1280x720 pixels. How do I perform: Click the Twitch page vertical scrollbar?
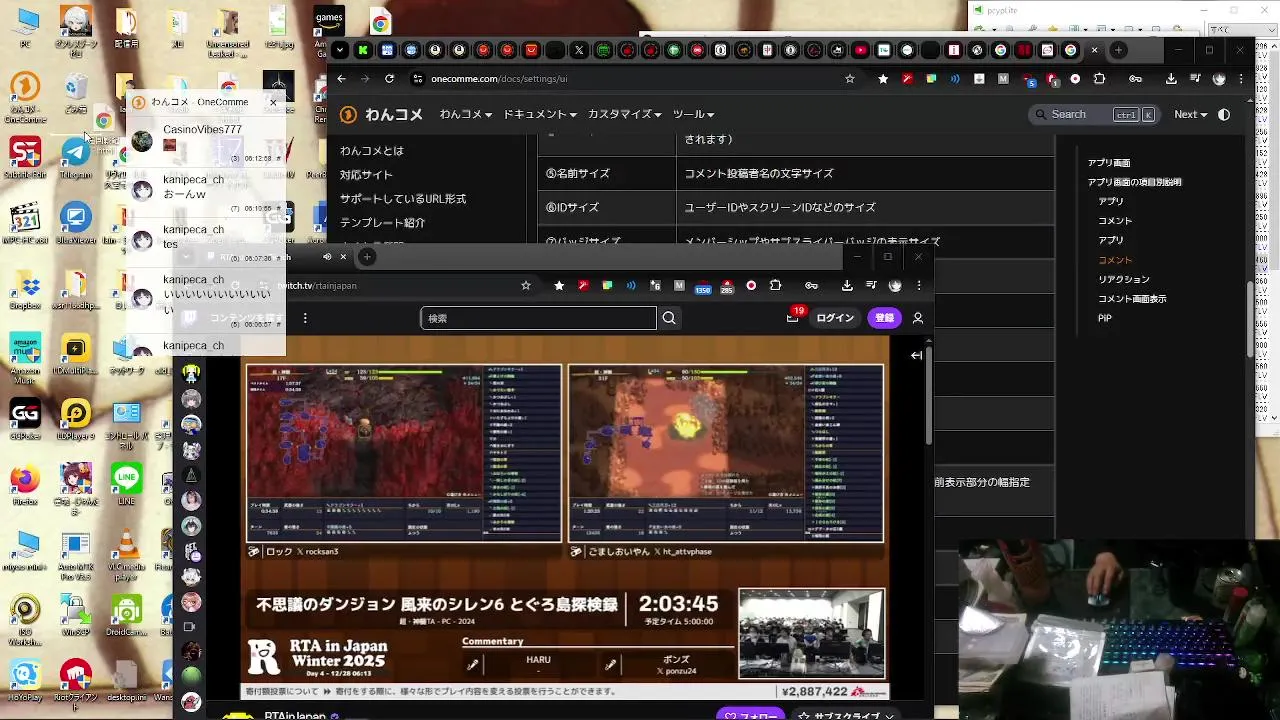[x=929, y=395]
